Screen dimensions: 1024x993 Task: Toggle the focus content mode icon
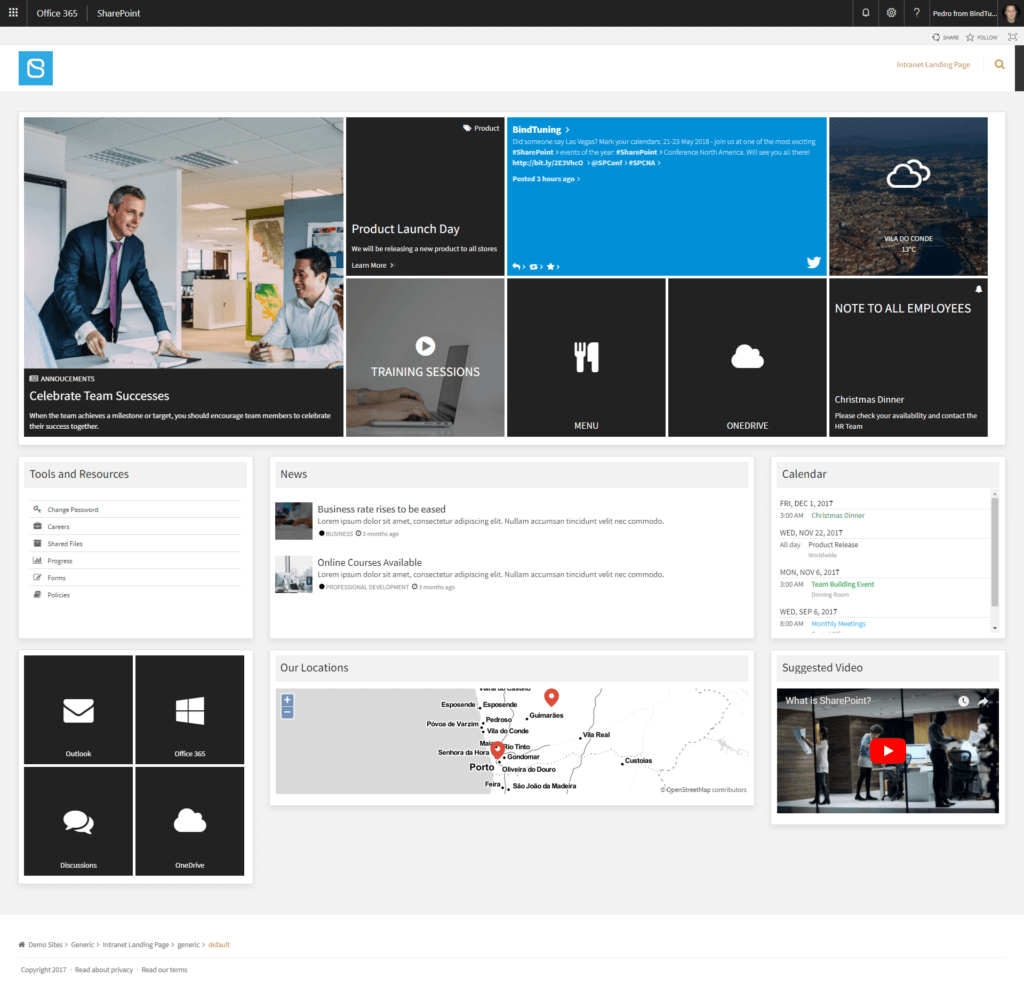tap(1012, 37)
